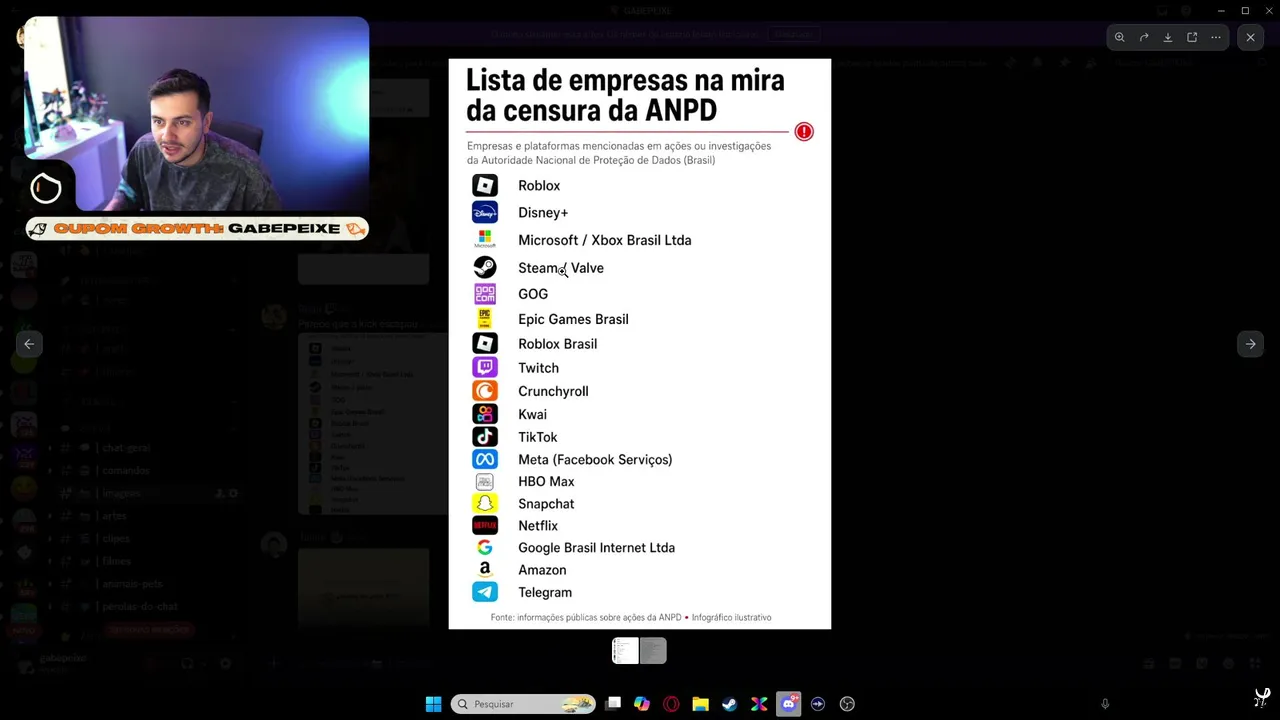Image resolution: width=1280 pixels, height=720 pixels.
Task: Open Steam from the taskbar
Action: [x=730, y=704]
